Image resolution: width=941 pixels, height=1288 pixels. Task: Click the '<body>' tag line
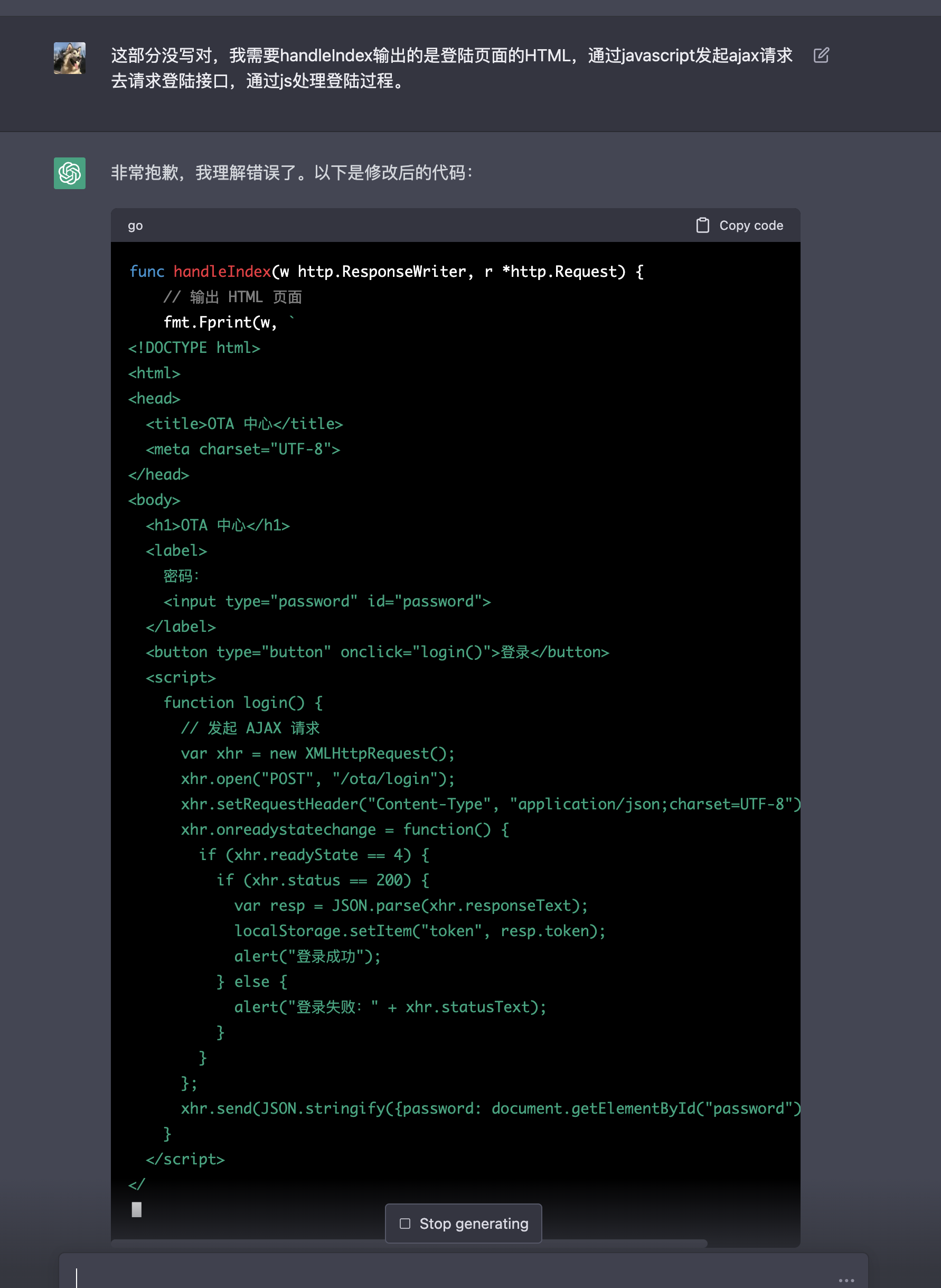(x=154, y=500)
